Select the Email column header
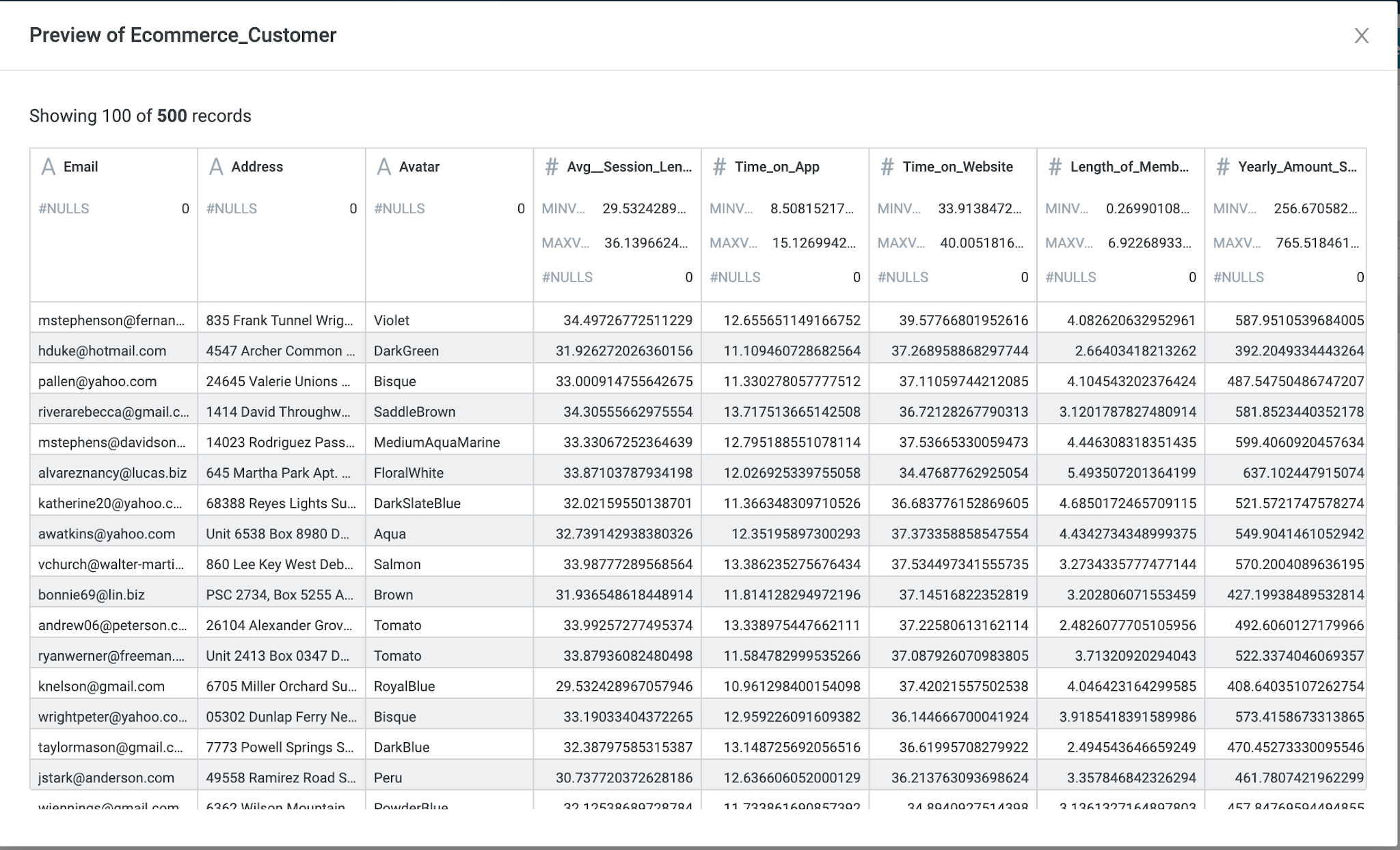This screenshot has width=1400, height=850. tap(81, 167)
